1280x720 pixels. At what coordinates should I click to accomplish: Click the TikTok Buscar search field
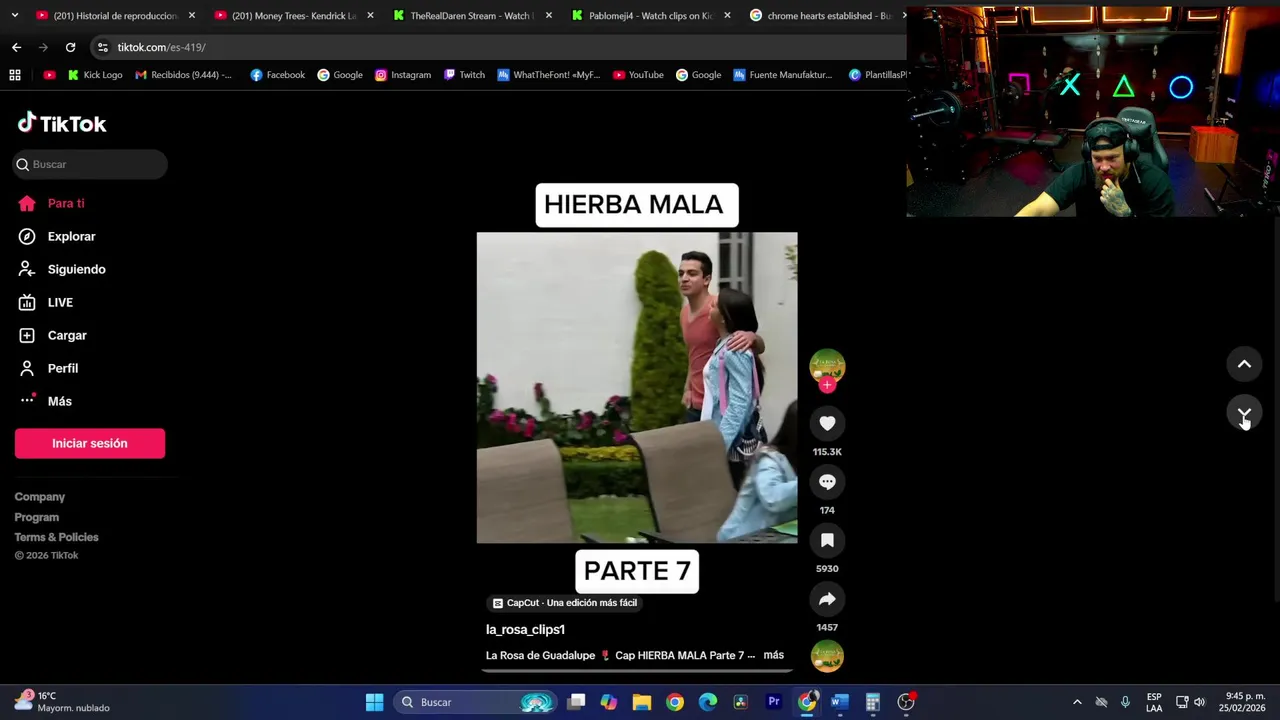90,164
